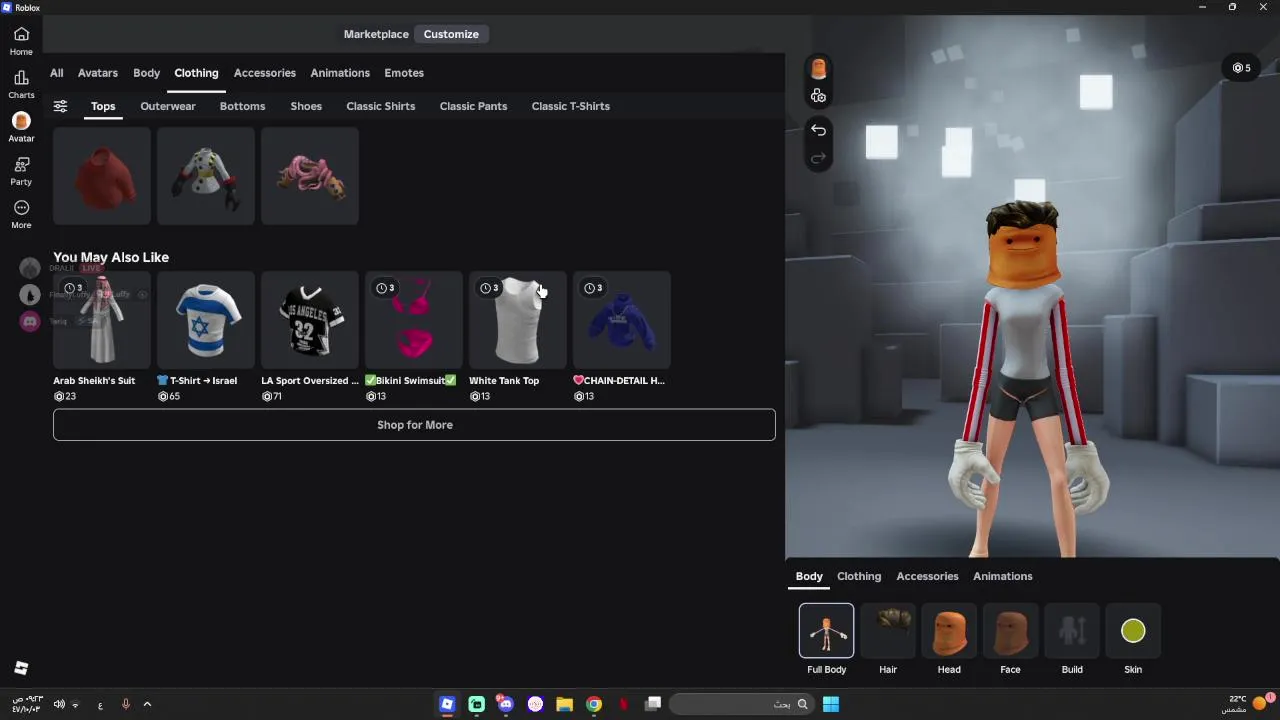Switch to Body tab in avatar panel
1280x720 pixels.
[x=809, y=576]
